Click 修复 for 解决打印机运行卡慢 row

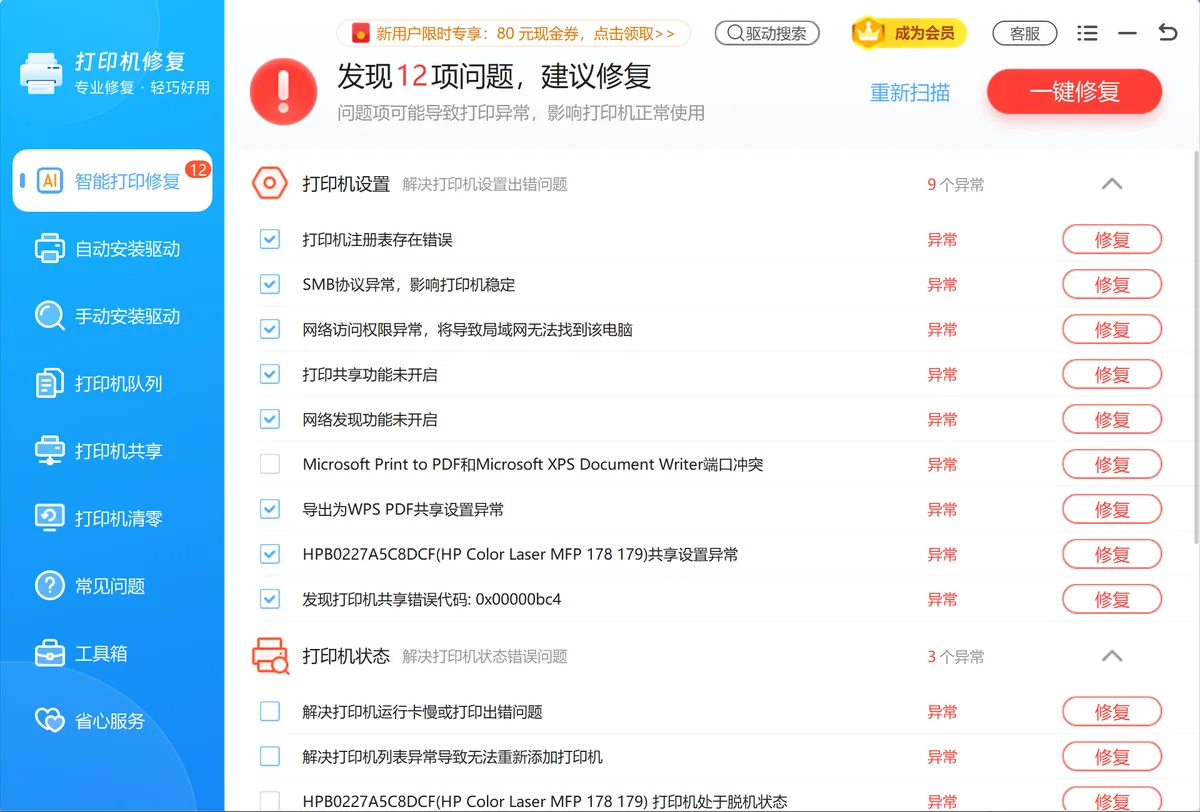[x=1112, y=711]
